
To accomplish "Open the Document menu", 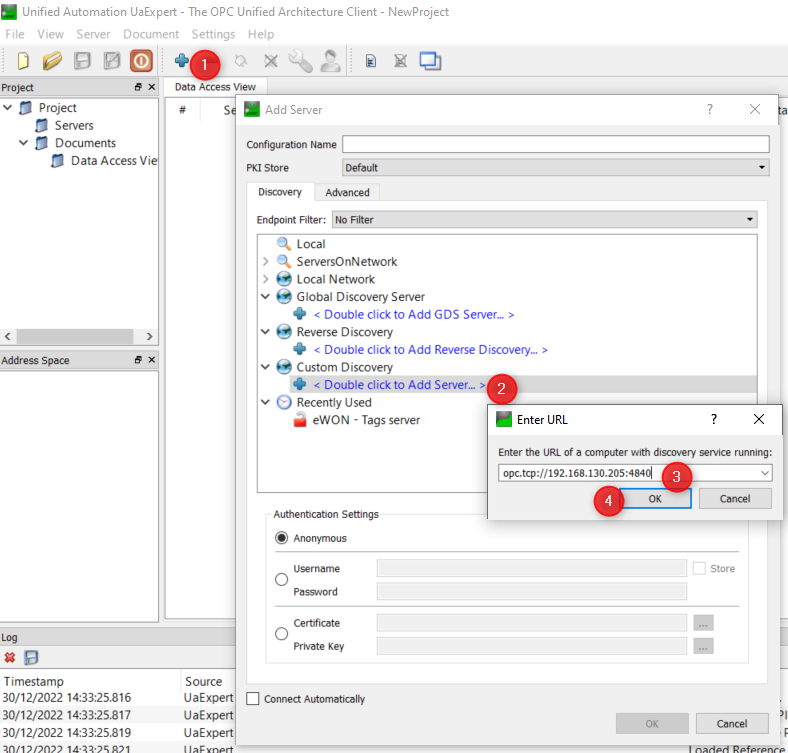I will (x=151, y=34).
